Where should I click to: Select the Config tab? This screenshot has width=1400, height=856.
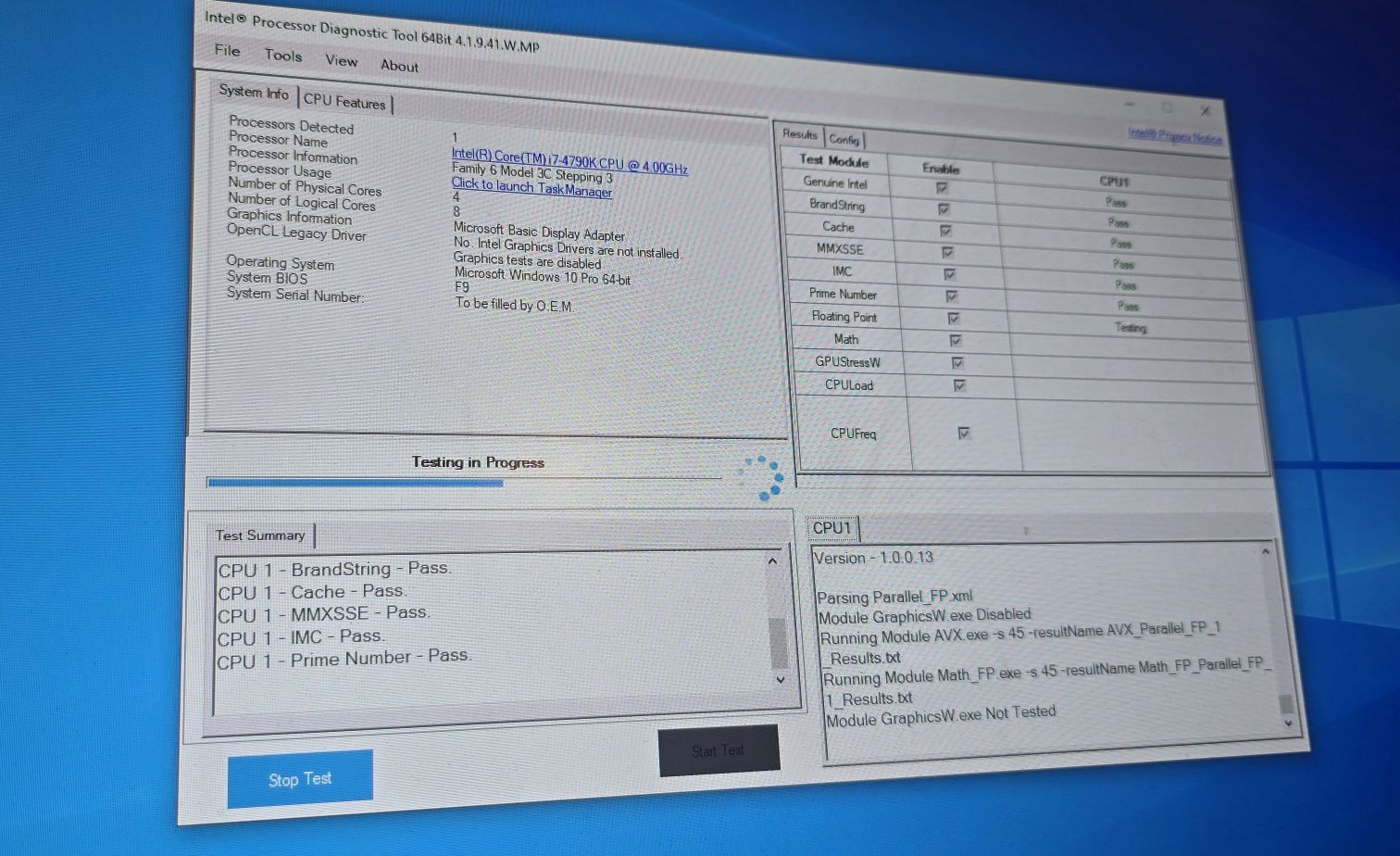844,139
